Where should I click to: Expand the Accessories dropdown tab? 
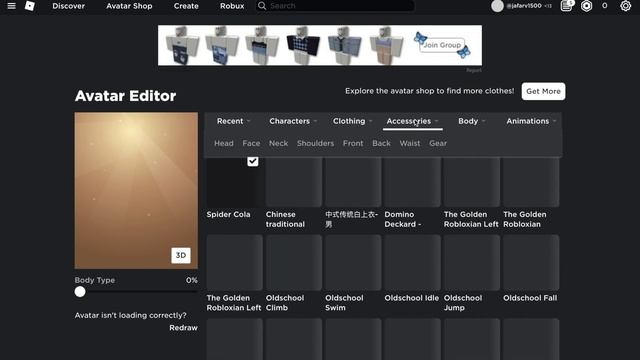click(412, 121)
